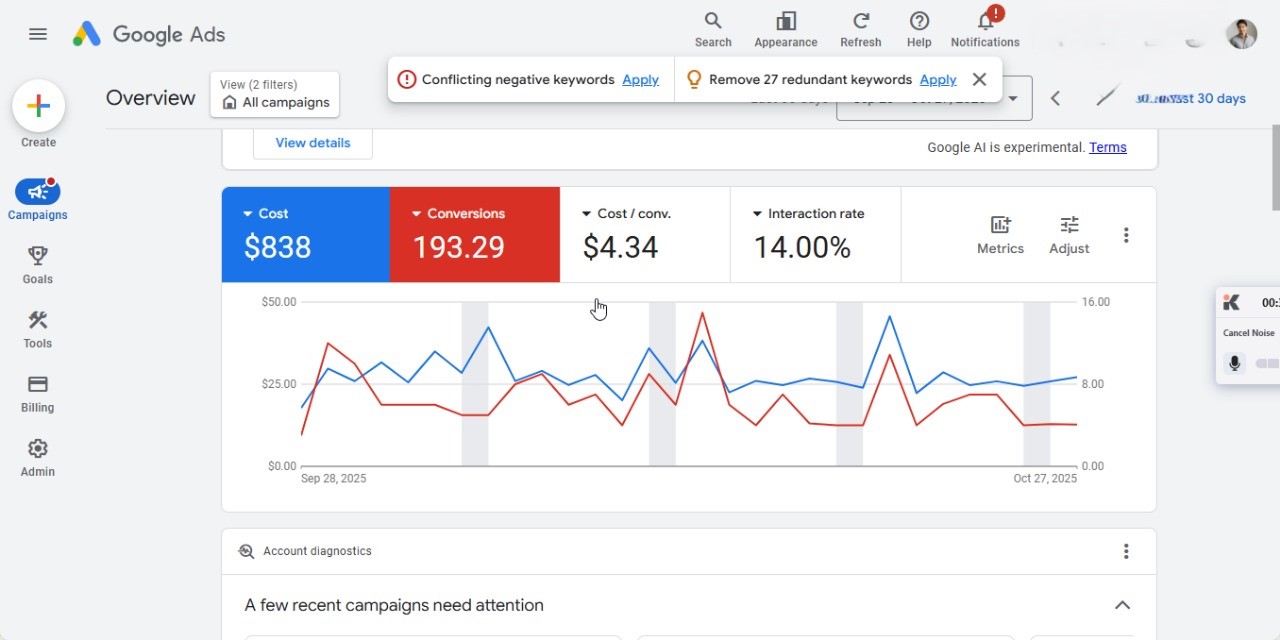Toggle the Cost metric card
The width and height of the screenshot is (1280, 640).
coord(305,234)
